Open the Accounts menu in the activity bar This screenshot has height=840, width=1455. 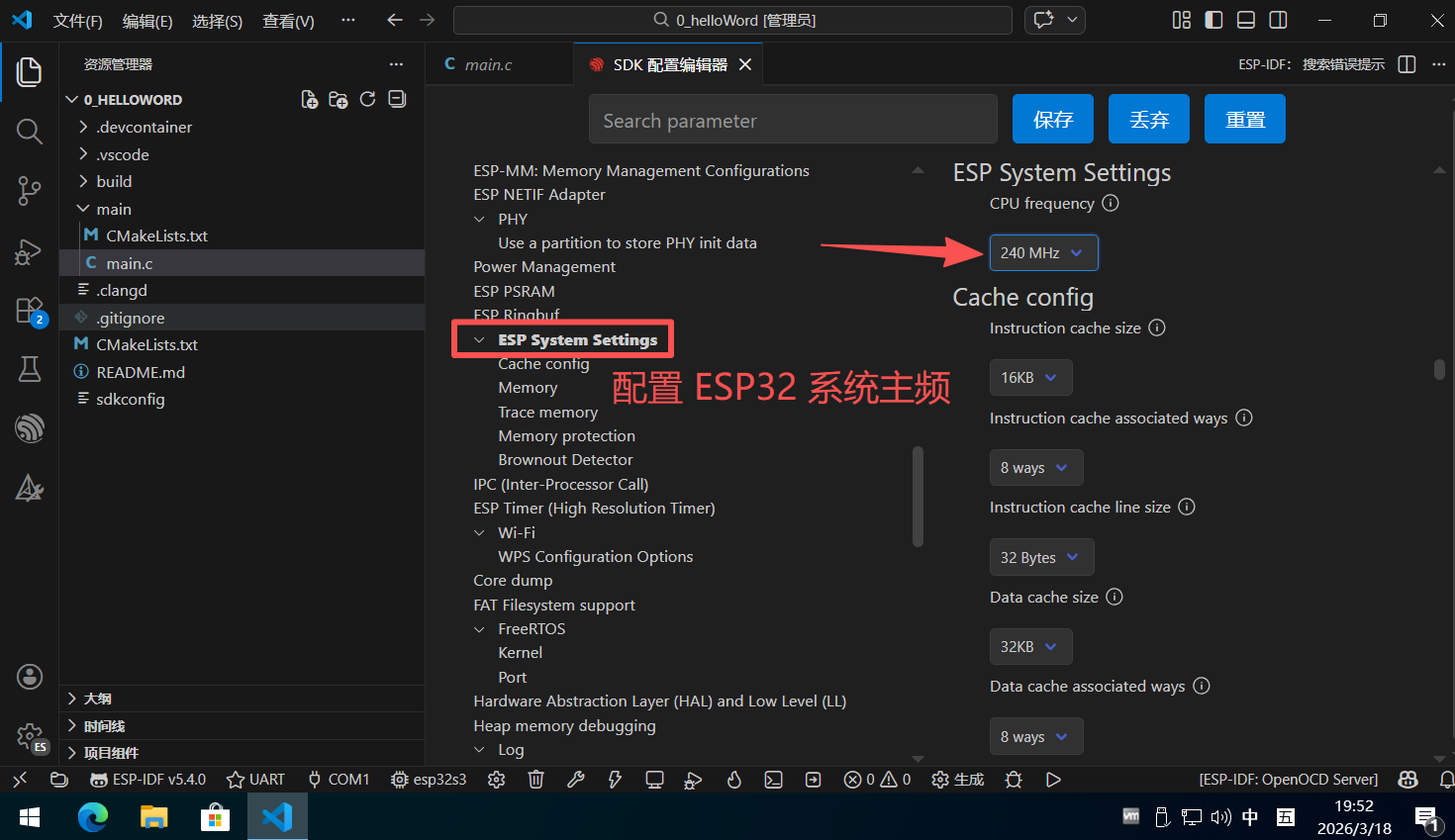point(30,677)
